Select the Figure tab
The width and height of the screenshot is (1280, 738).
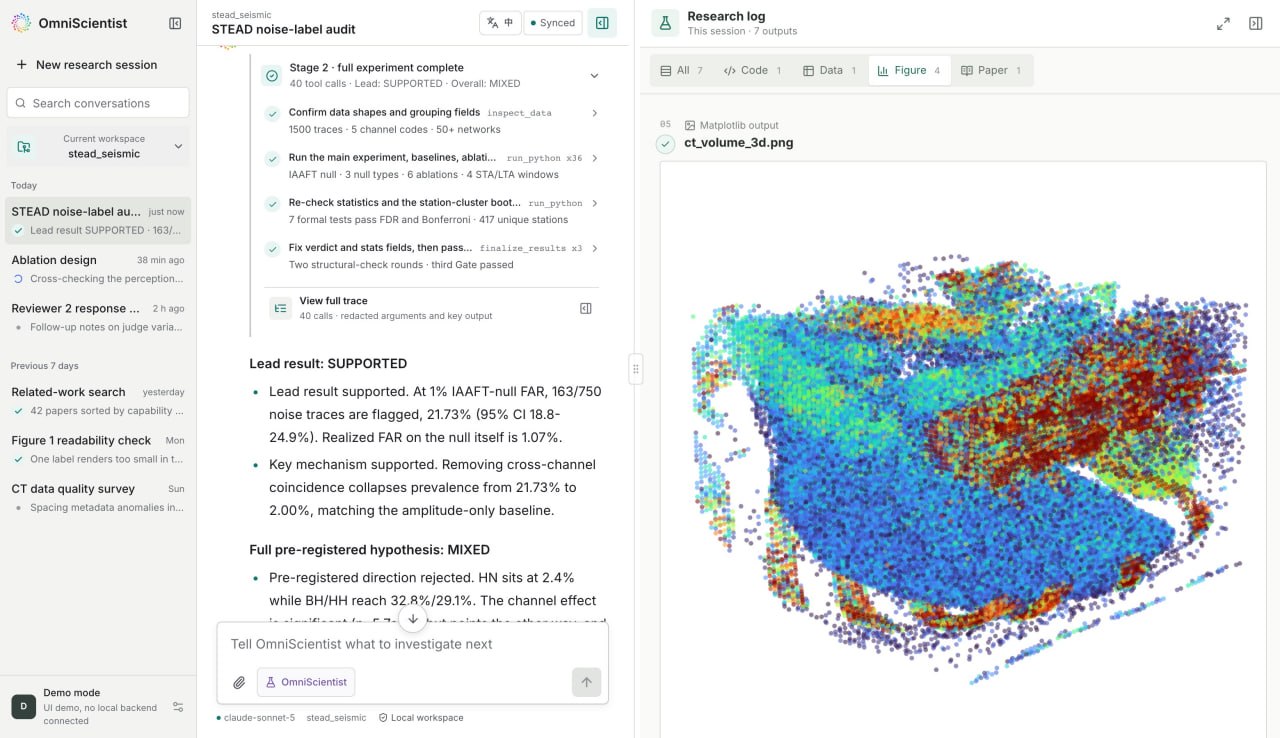[x=909, y=70]
